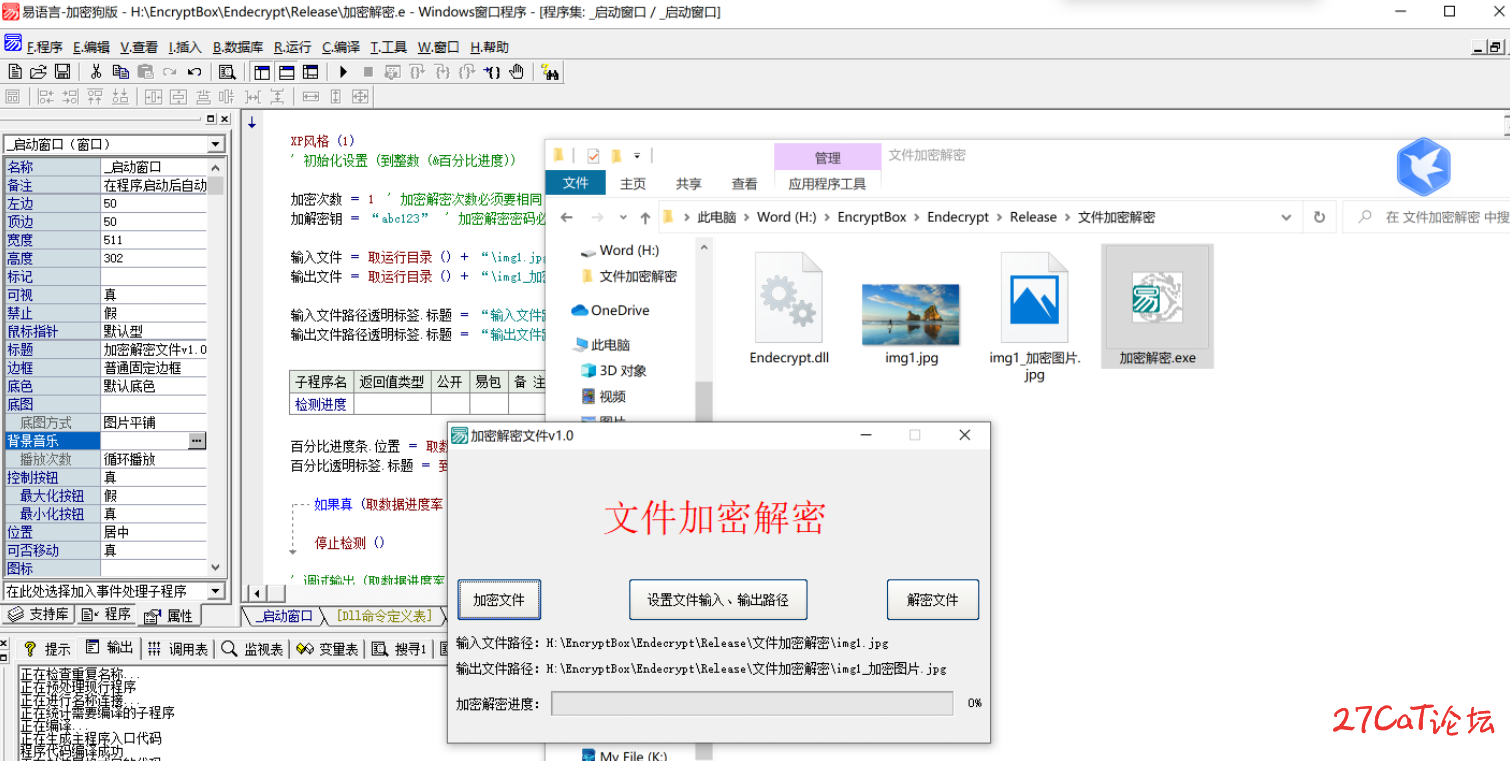The width and height of the screenshot is (1510, 761).
Task: Click the ellipsis button beside 背景音乐
Action: (197, 441)
